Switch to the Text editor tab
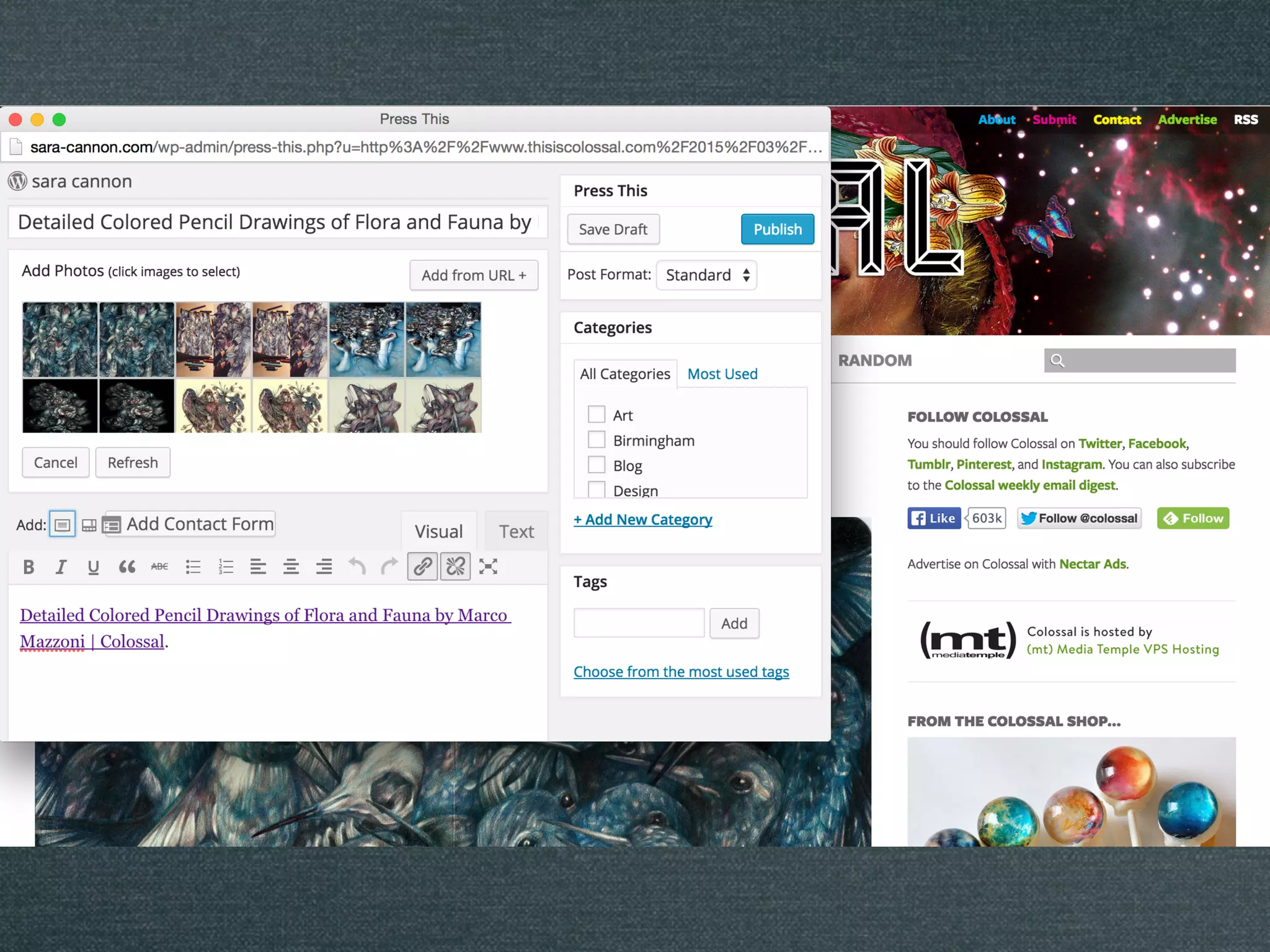Viewport: 1270px width, 952px height. pyautogui.click(x=516, y=531)
